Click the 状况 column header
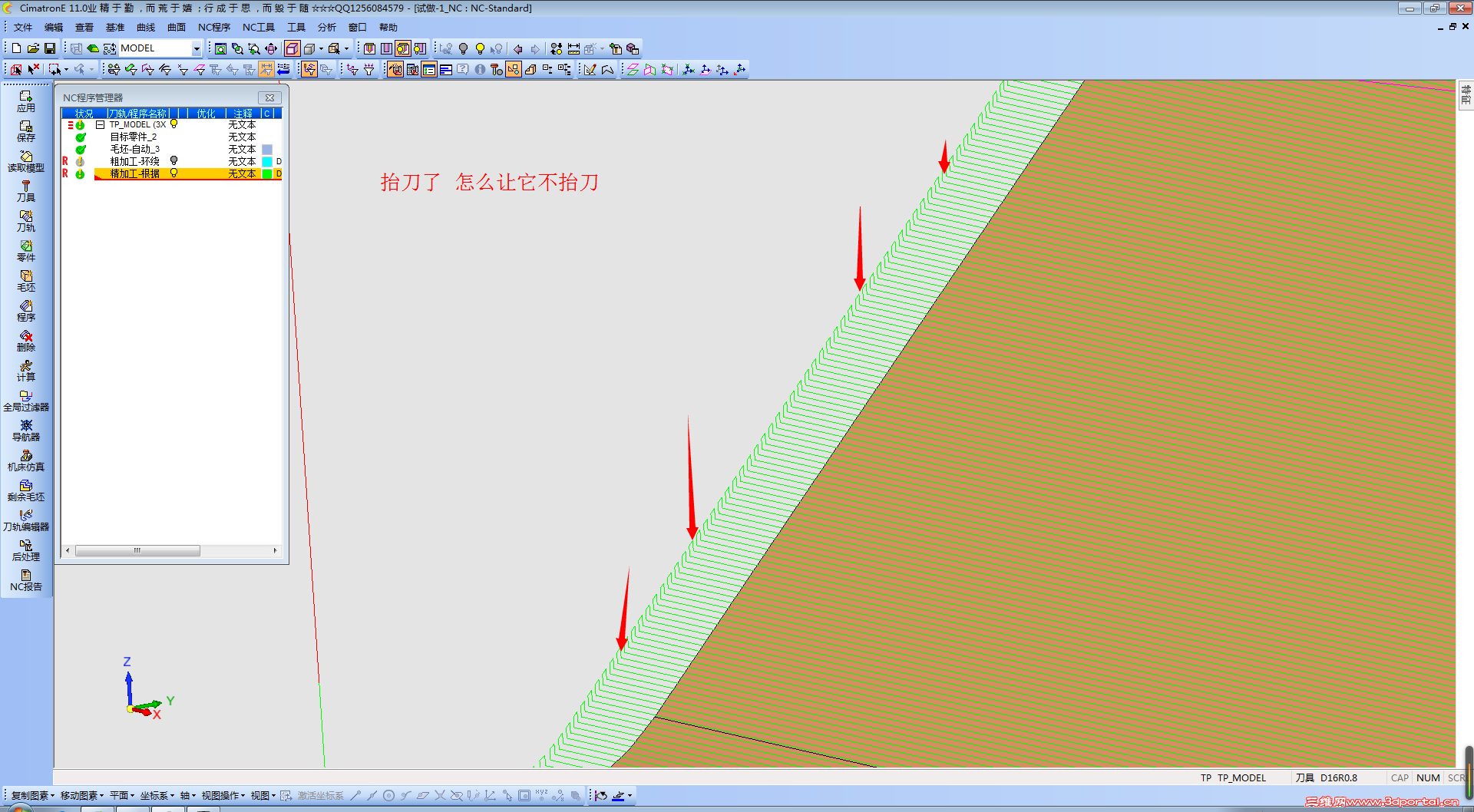 pos(84,114)
